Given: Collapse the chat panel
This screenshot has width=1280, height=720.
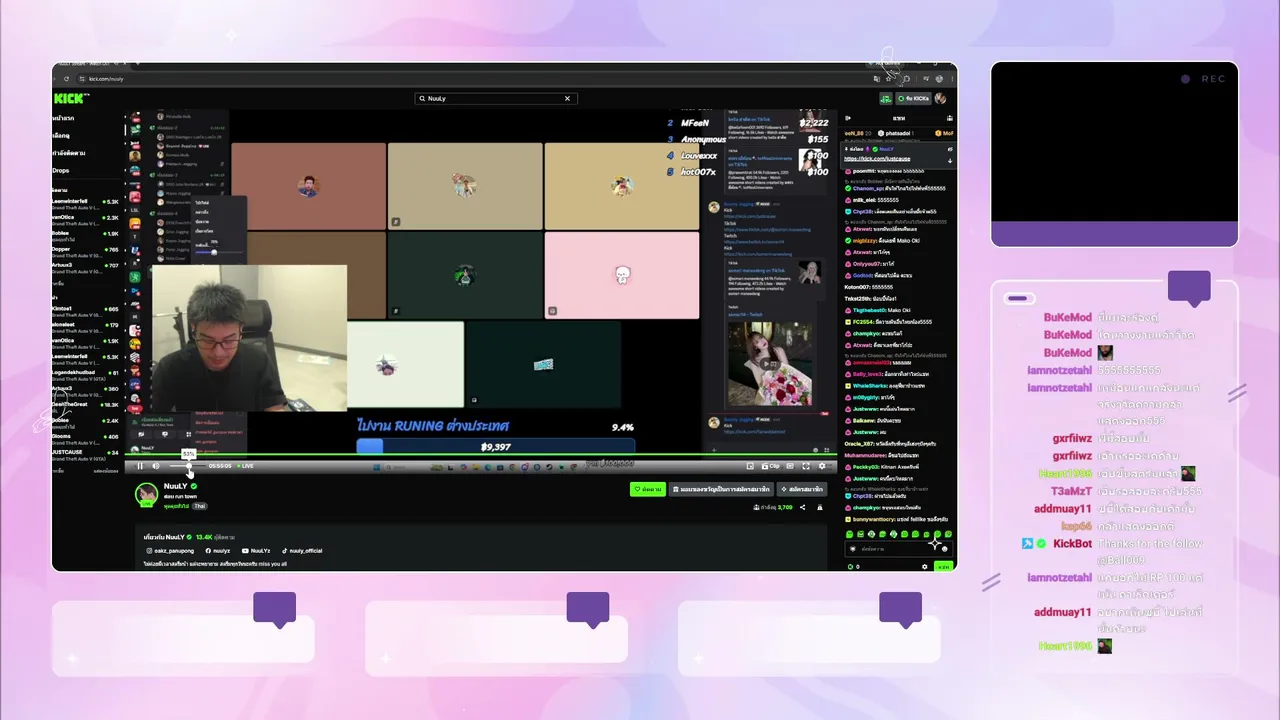Looking at the screenshot, I should point(848,118).
